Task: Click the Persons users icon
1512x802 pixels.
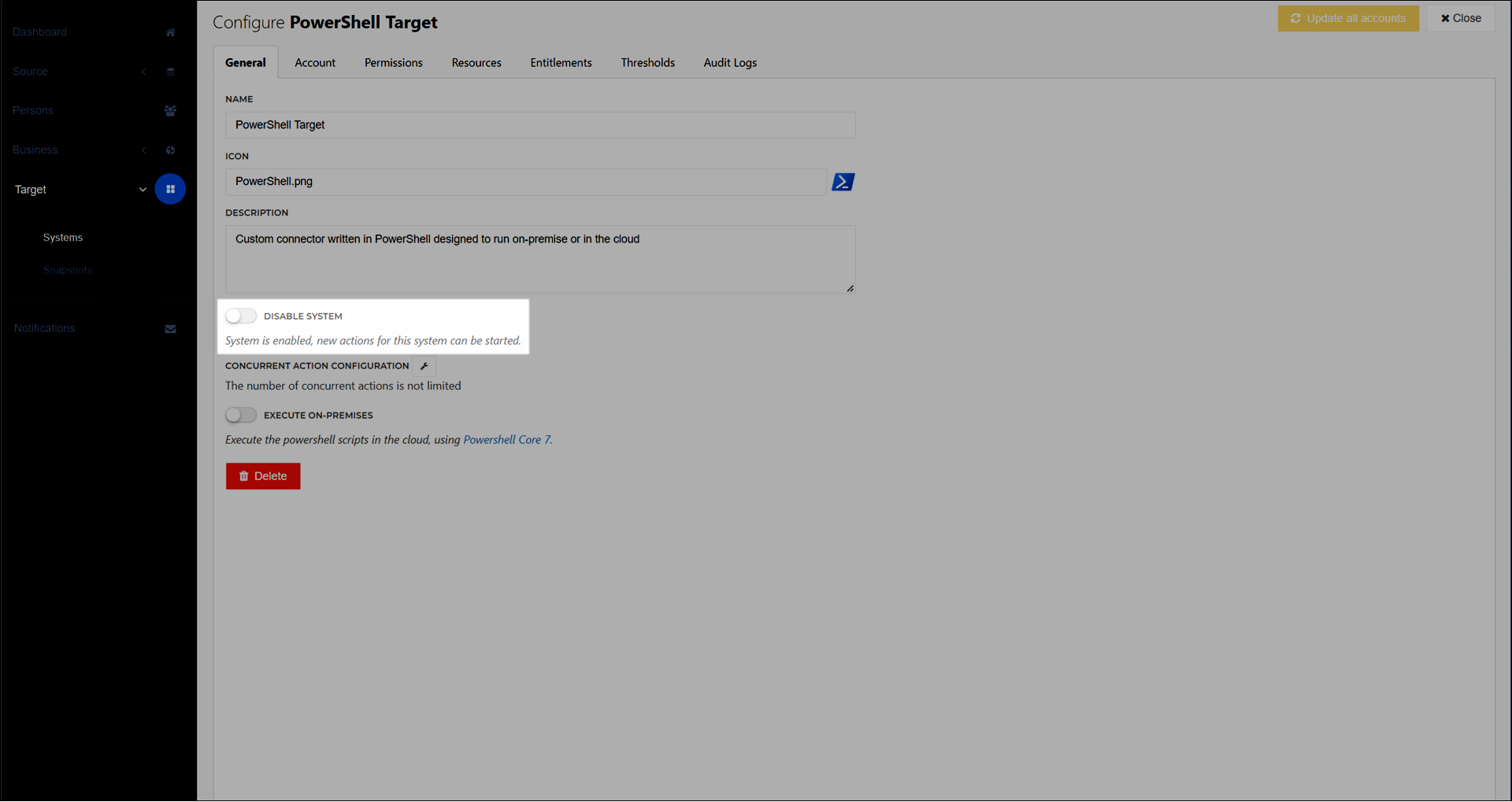Action: click(x=170, y=111)
